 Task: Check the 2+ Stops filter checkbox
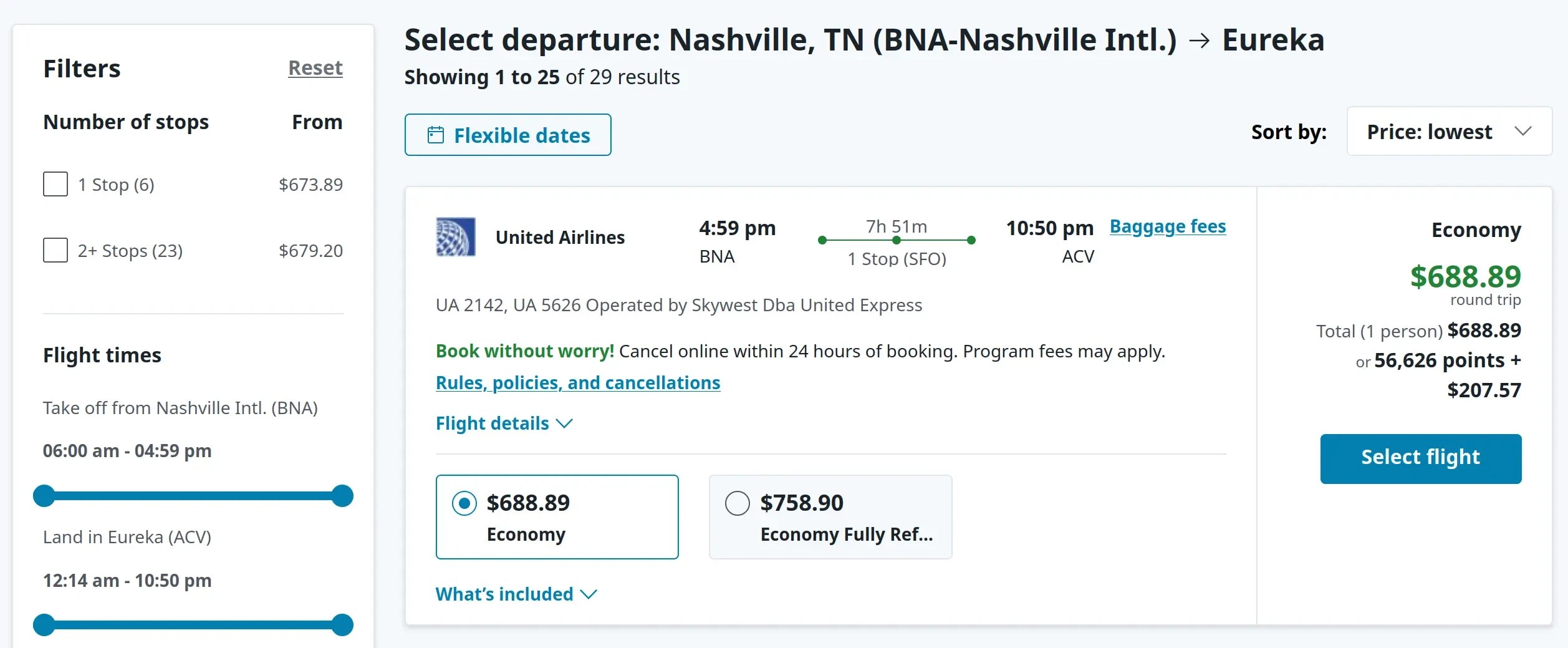point(55,250)
